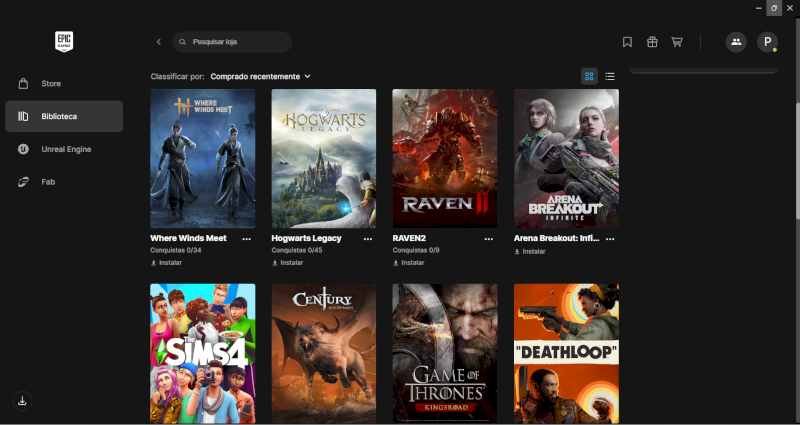Switch to grid view
The height and width of the screenshot is (425, 800).
(x=589, y=77)
